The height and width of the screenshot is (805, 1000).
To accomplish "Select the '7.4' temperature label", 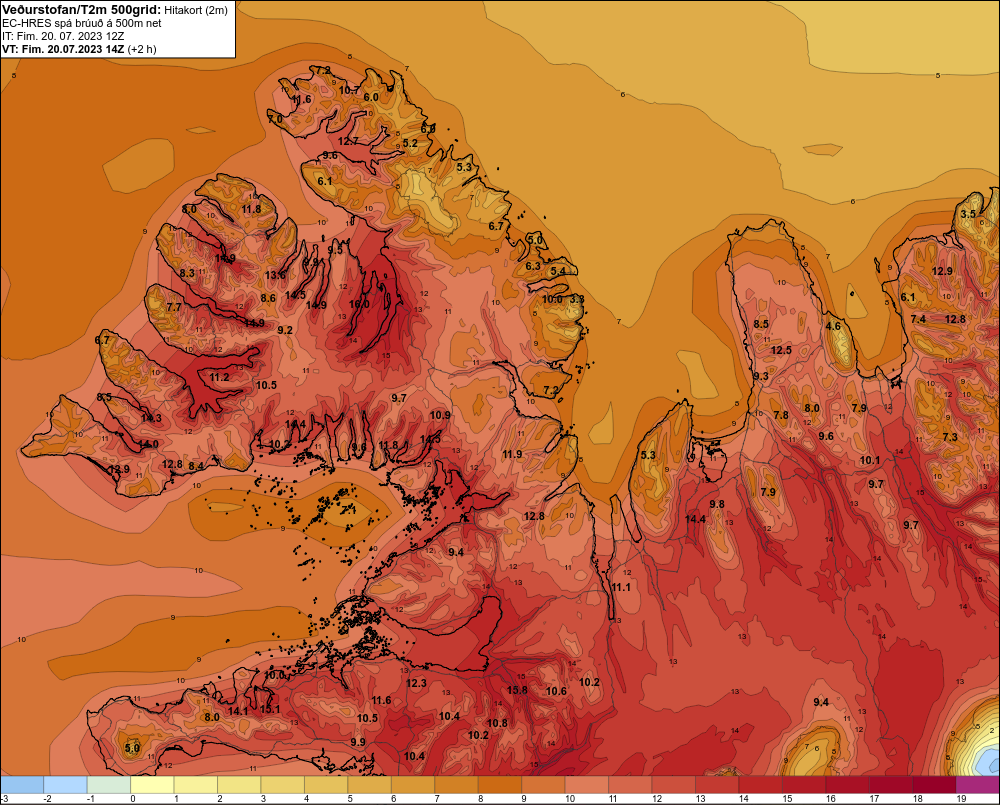I will 918,319.
